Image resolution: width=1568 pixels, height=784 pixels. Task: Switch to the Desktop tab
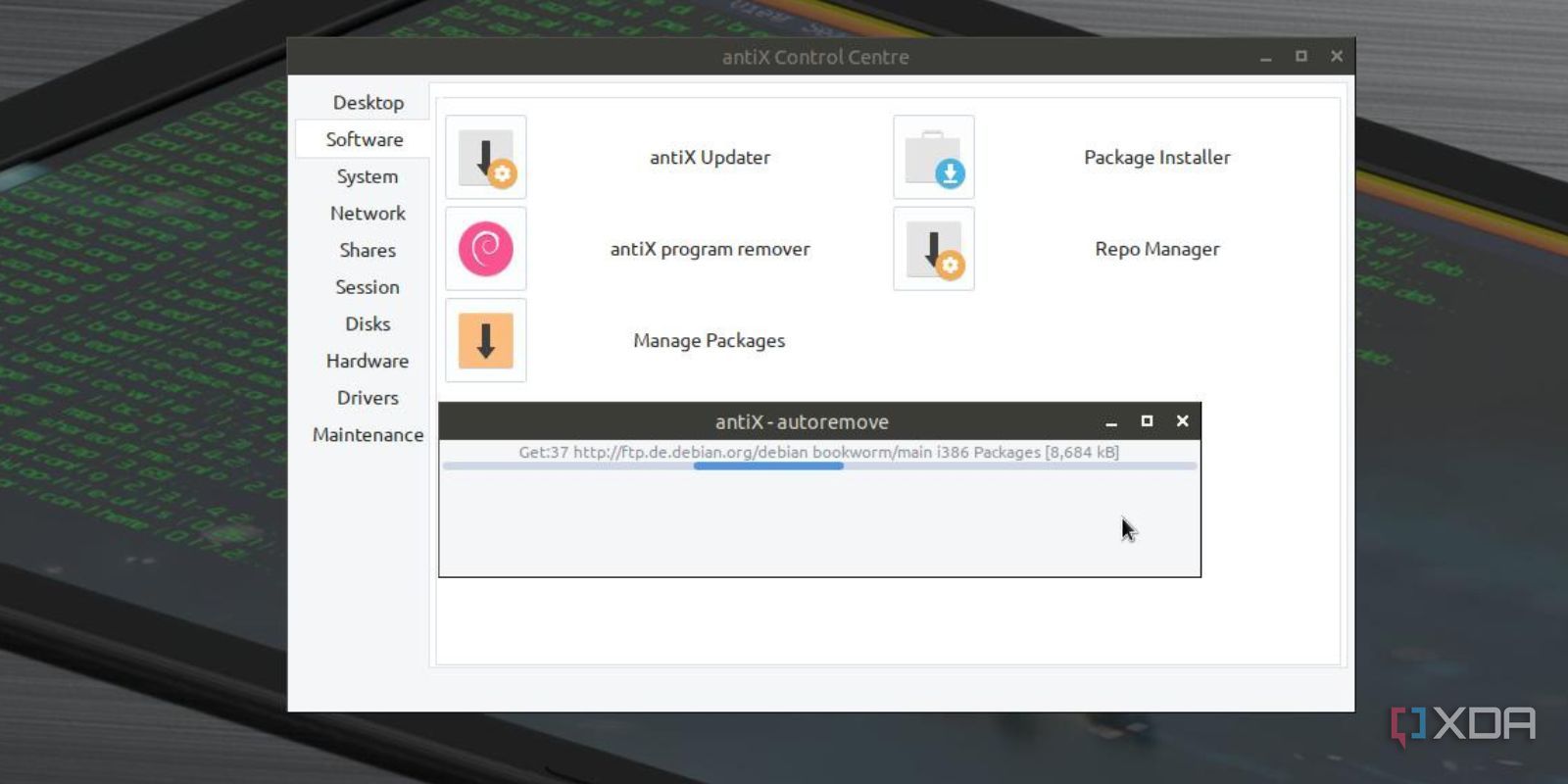[367, 102]
